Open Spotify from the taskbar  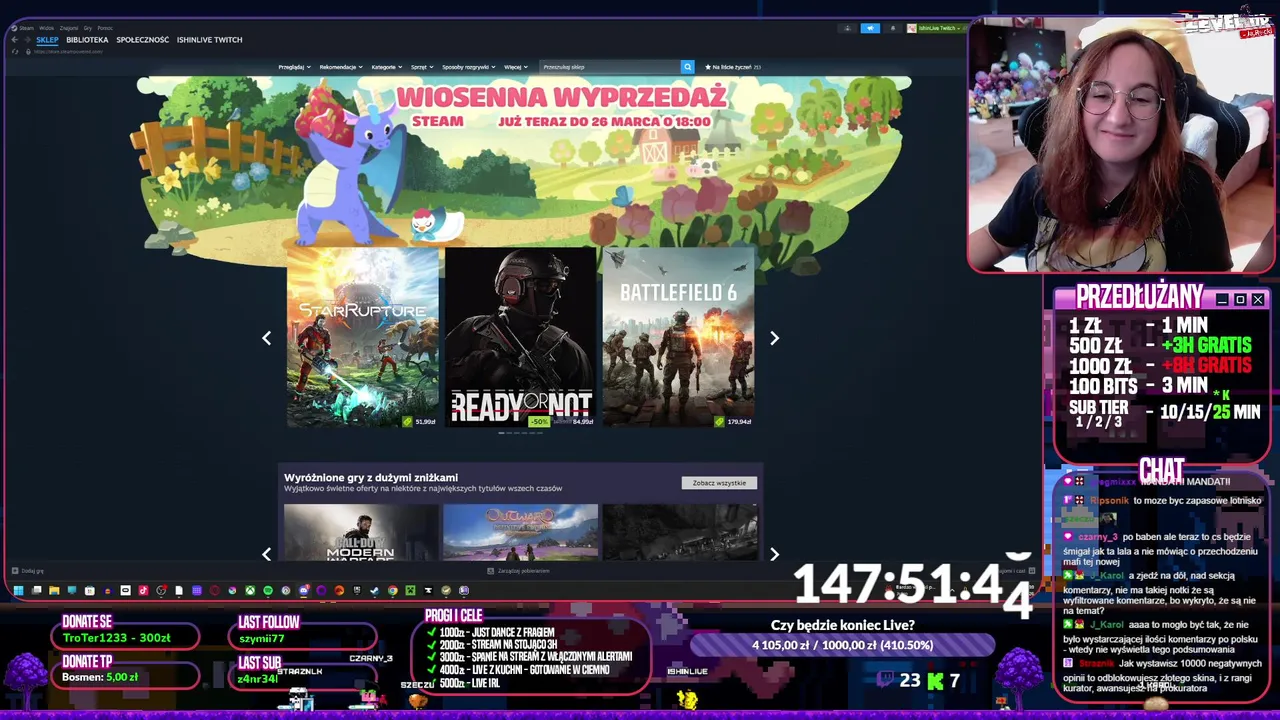coord(267,591)
